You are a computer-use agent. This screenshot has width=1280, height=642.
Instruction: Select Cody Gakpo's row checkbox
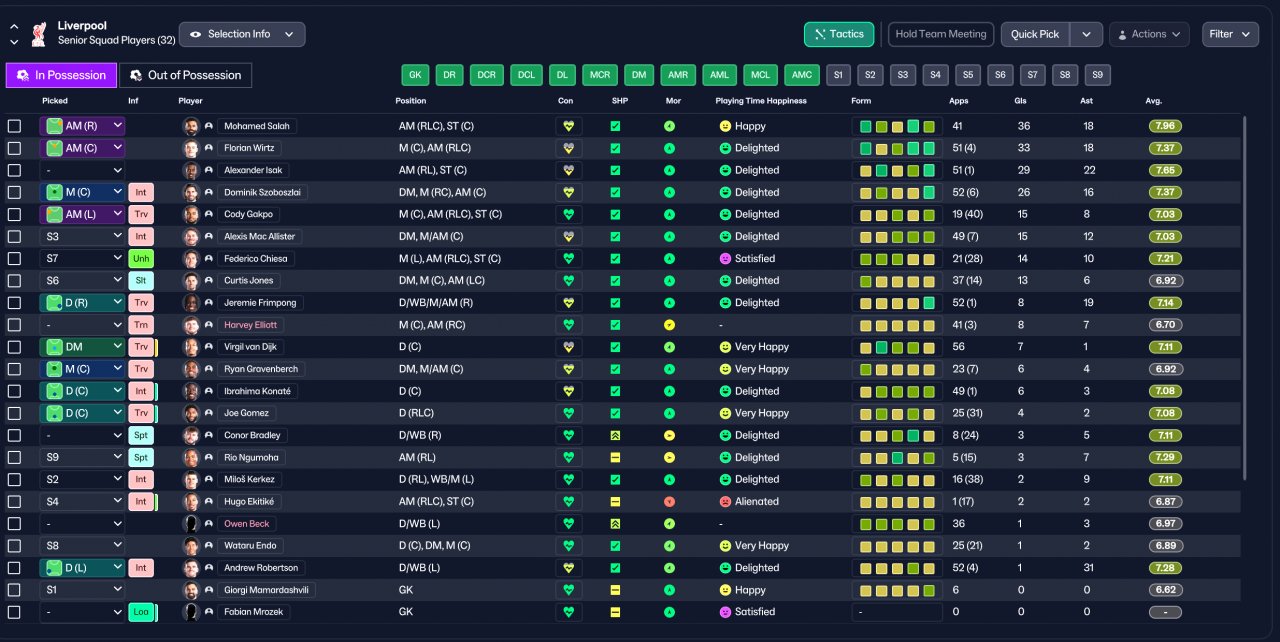click(14, 214)
